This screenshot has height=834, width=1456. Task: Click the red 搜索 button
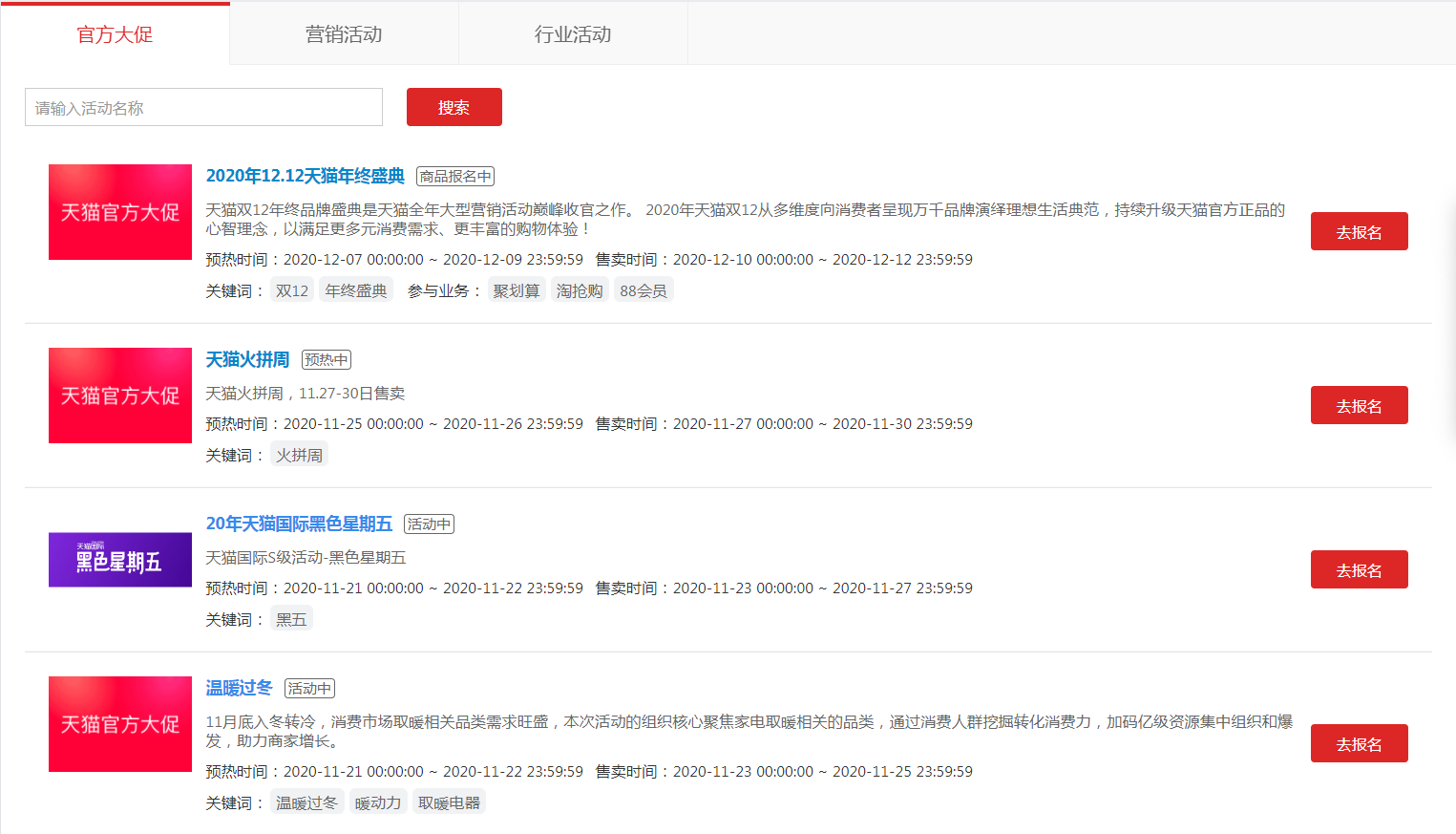tap(454, 107)
